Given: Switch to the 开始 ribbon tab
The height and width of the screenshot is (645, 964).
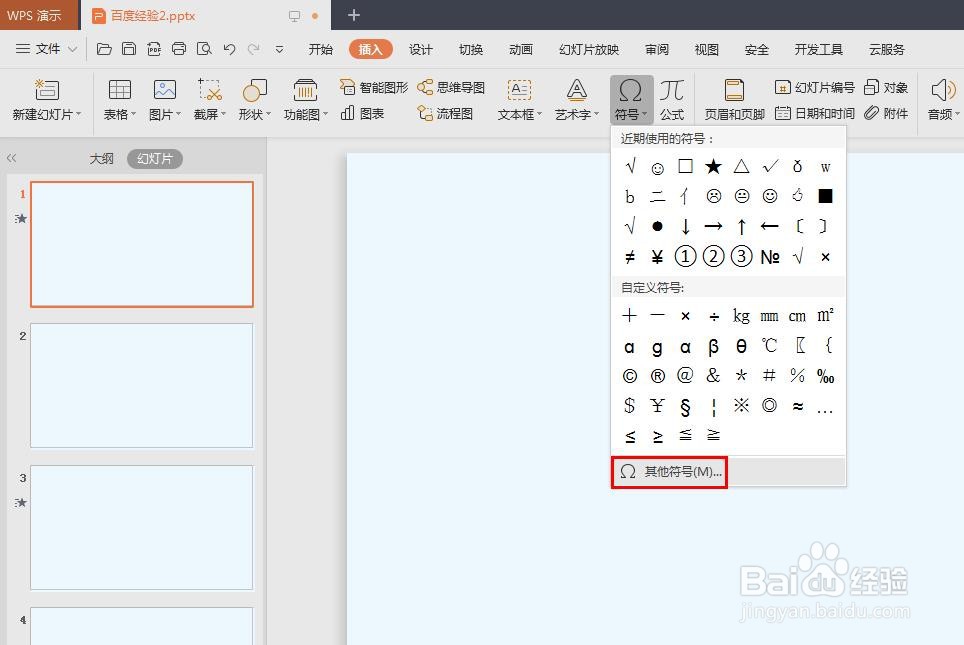Looking at the screenshot, I should click(x=320, y=49).
